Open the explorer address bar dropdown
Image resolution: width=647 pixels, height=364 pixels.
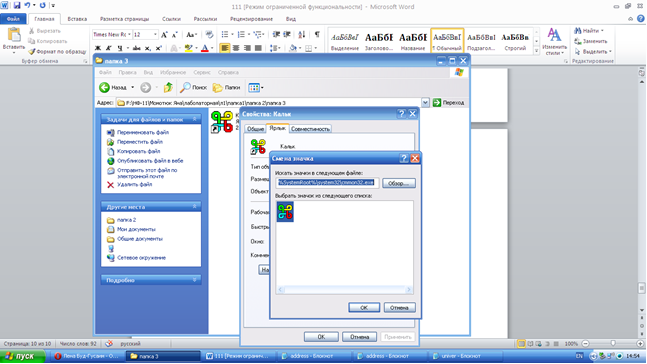[x=425, y=102]
